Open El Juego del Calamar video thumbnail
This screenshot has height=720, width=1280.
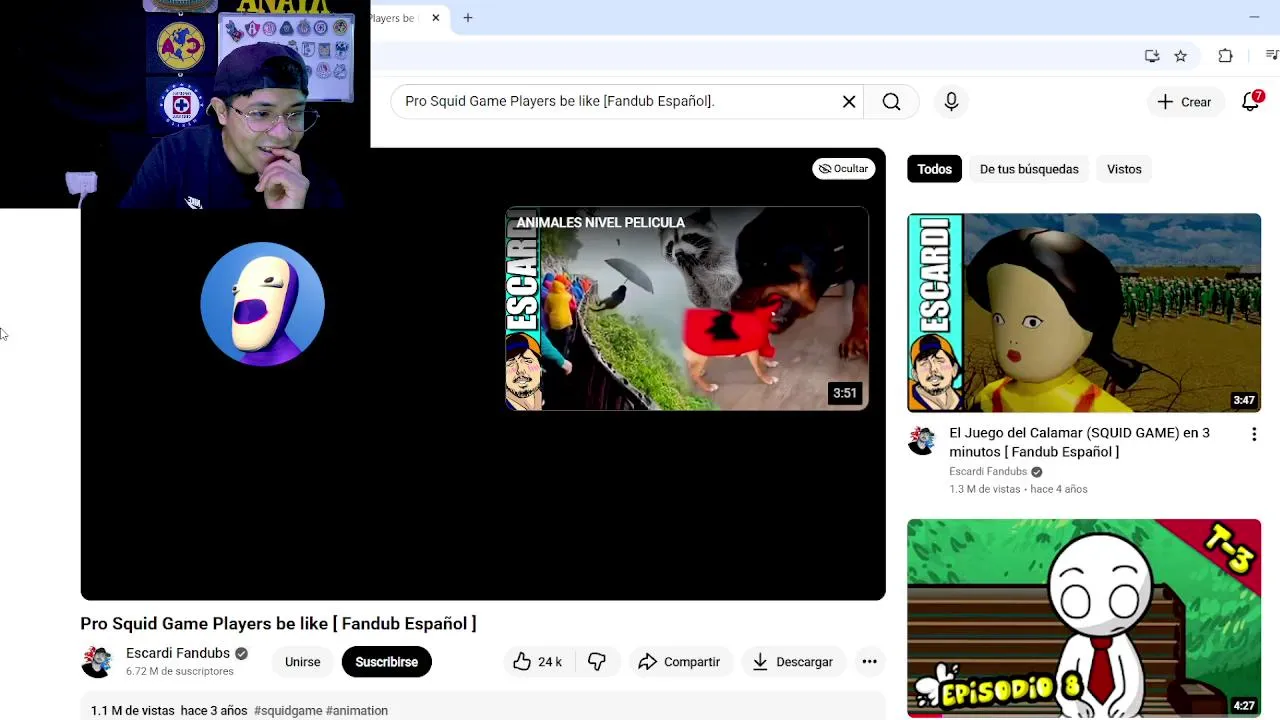[1084, 313]
